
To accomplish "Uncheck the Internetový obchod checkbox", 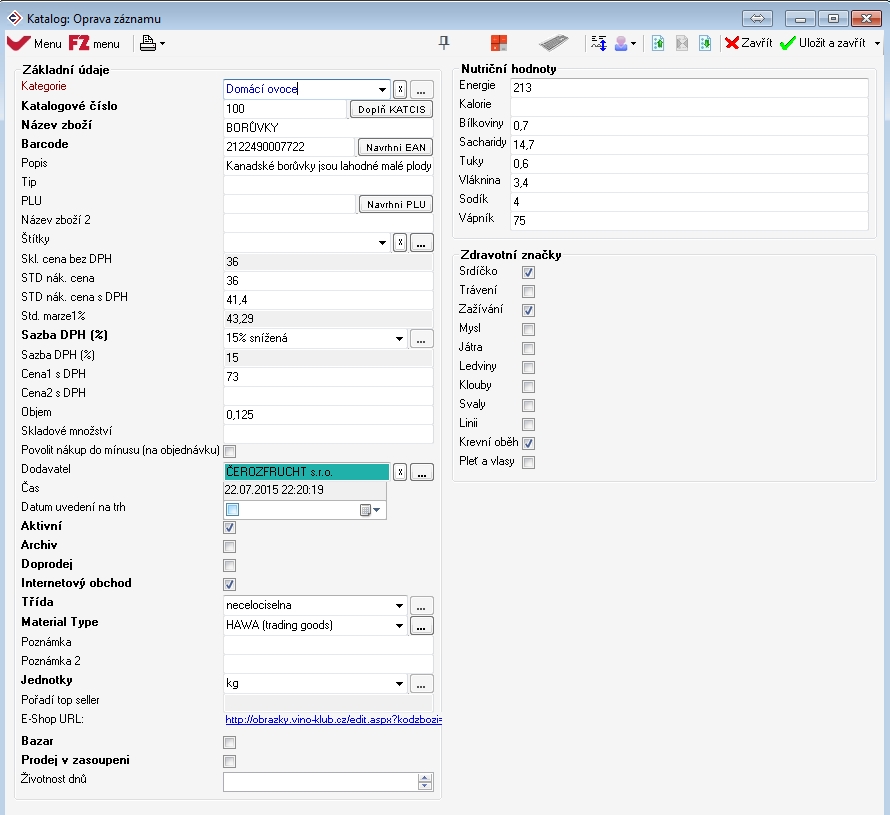I will 229,584.
